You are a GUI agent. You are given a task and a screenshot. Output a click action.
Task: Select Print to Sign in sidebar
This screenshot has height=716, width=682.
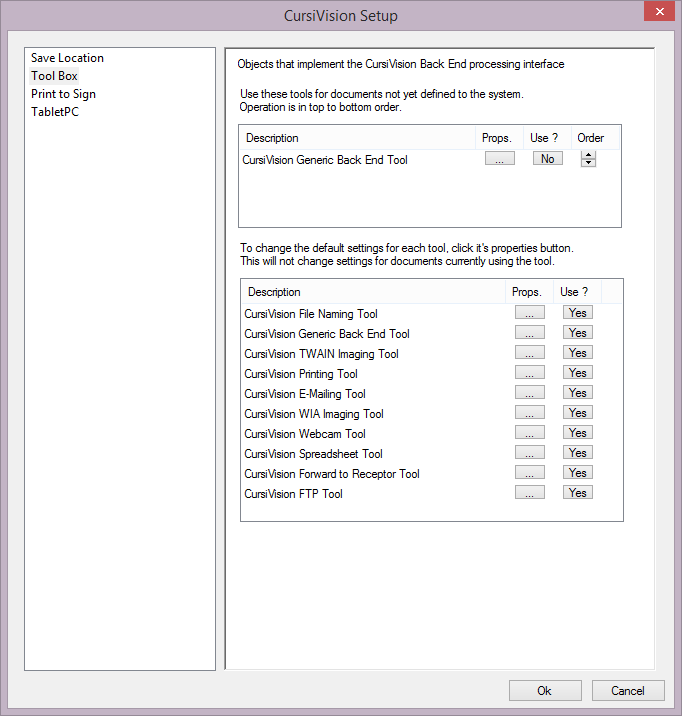[63, 94]
